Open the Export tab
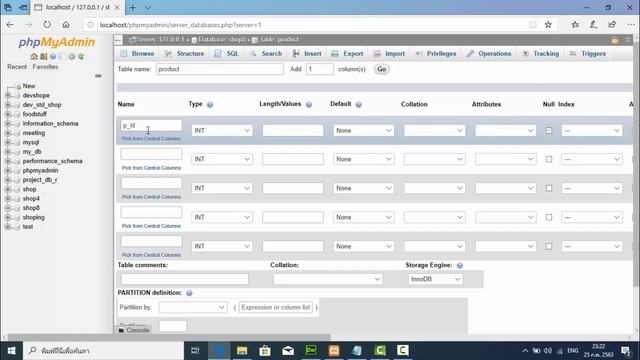640x360 pixels. (x=348, y=53)
